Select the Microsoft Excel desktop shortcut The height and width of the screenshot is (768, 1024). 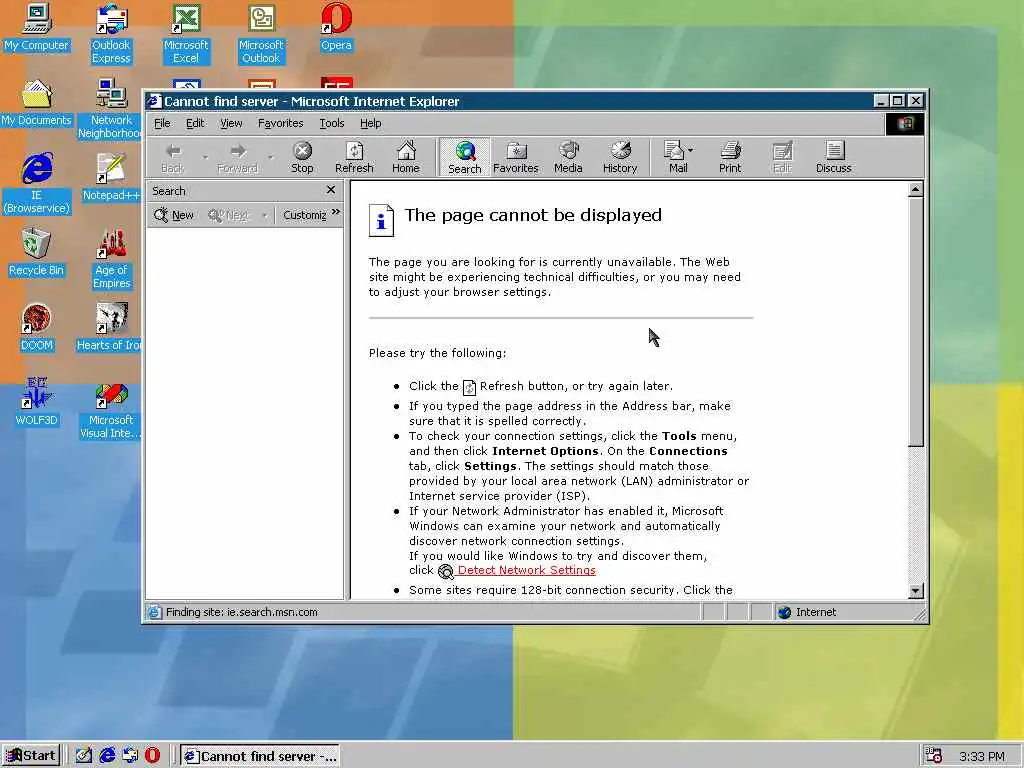click(x=185, y=34)
